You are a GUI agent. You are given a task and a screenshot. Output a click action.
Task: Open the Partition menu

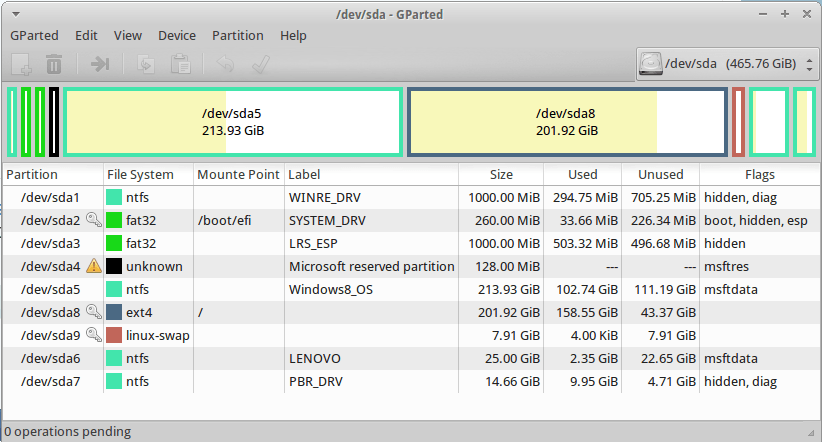click(237, 35)
